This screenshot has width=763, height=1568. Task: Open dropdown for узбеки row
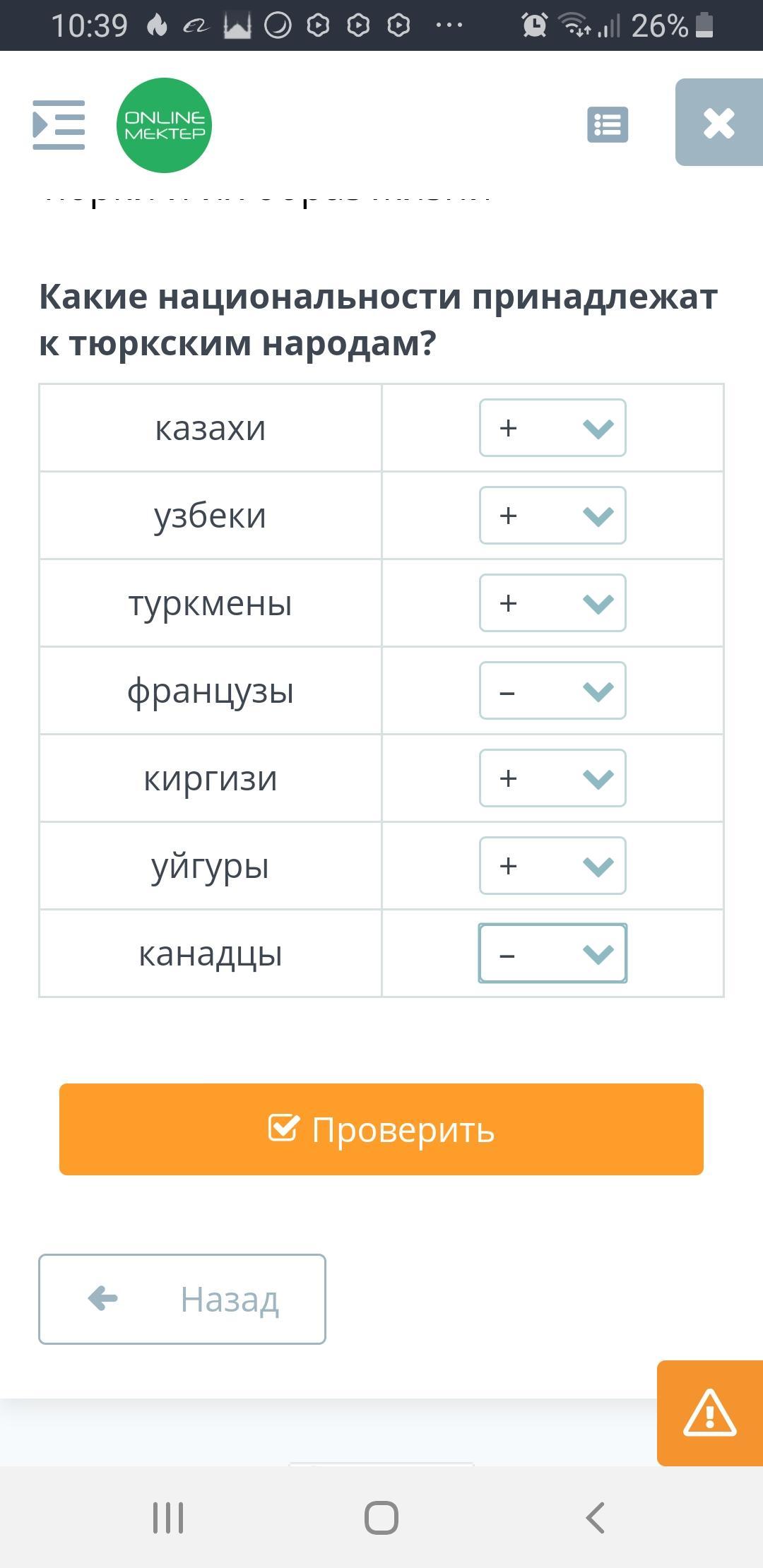coord(552,516)
